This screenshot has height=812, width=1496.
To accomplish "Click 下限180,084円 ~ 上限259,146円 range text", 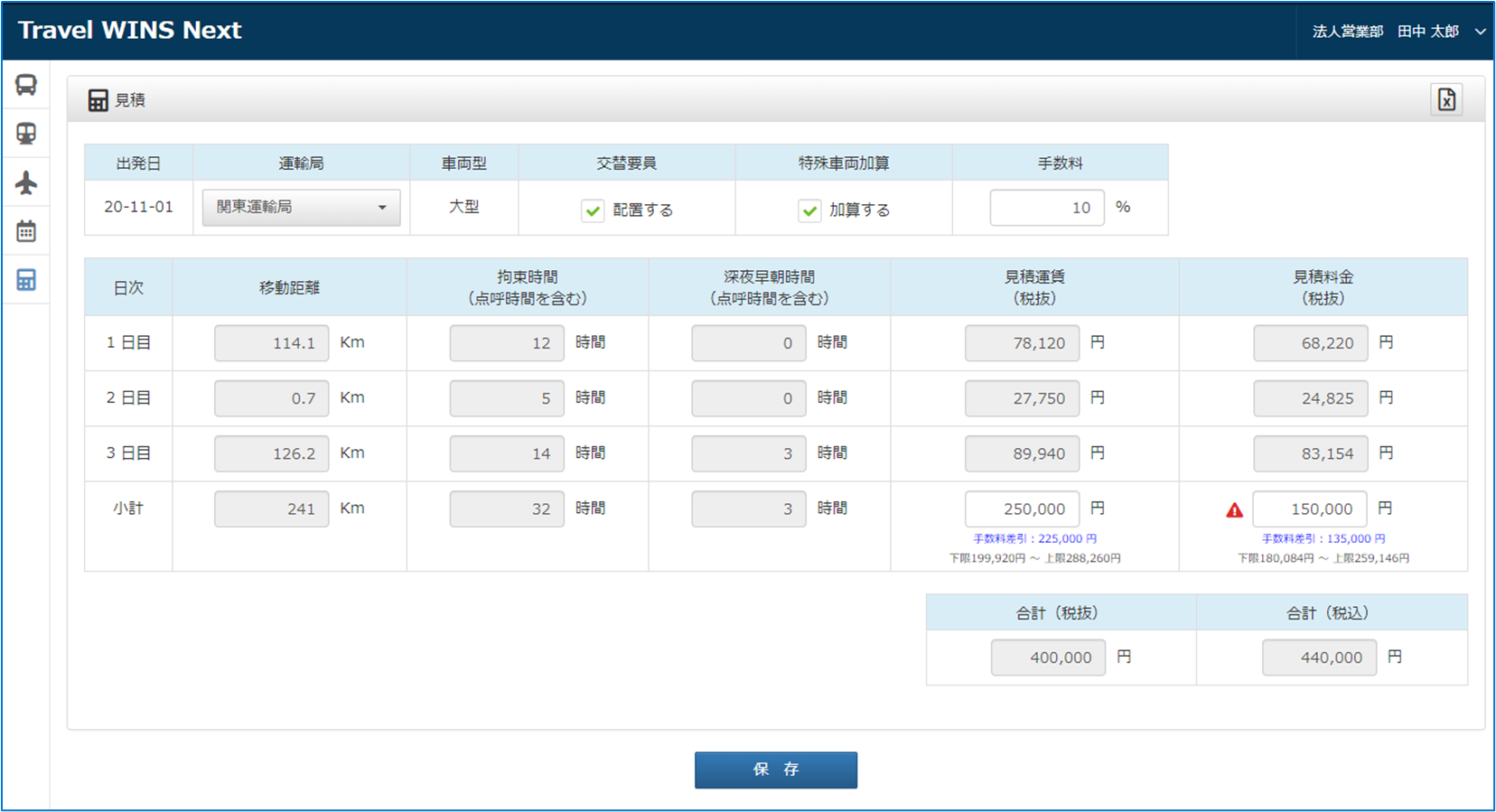I will (1323, 558).
